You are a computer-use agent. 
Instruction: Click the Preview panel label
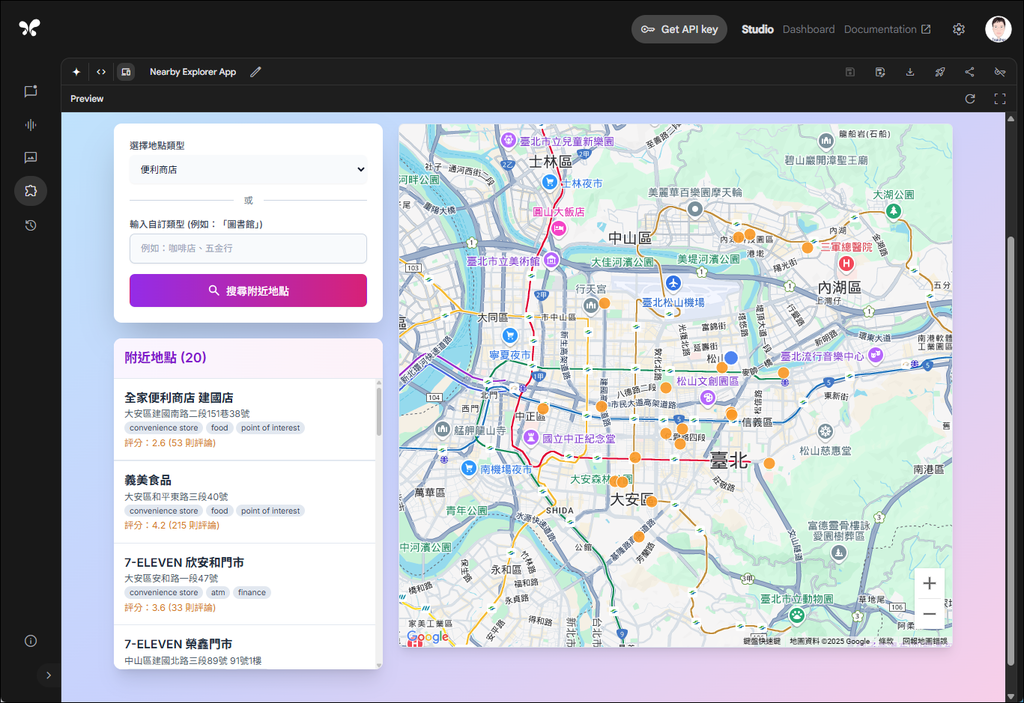[87, 99]
